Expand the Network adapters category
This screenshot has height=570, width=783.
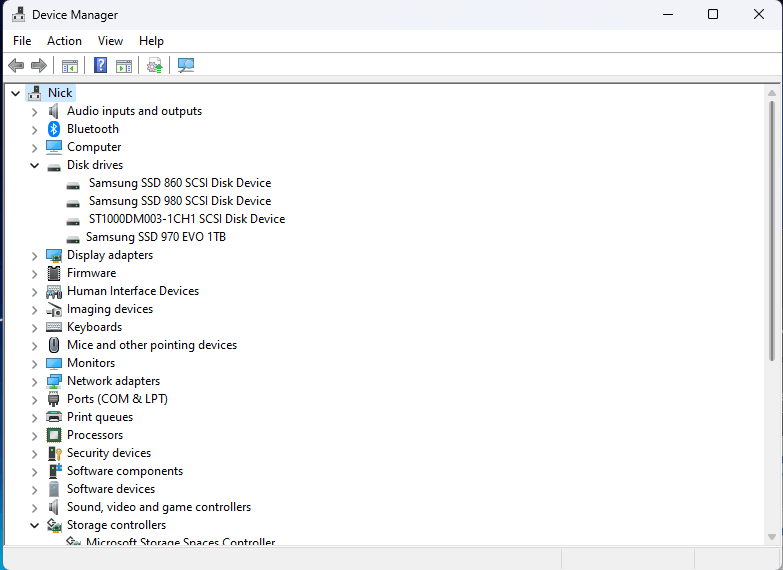34,382
